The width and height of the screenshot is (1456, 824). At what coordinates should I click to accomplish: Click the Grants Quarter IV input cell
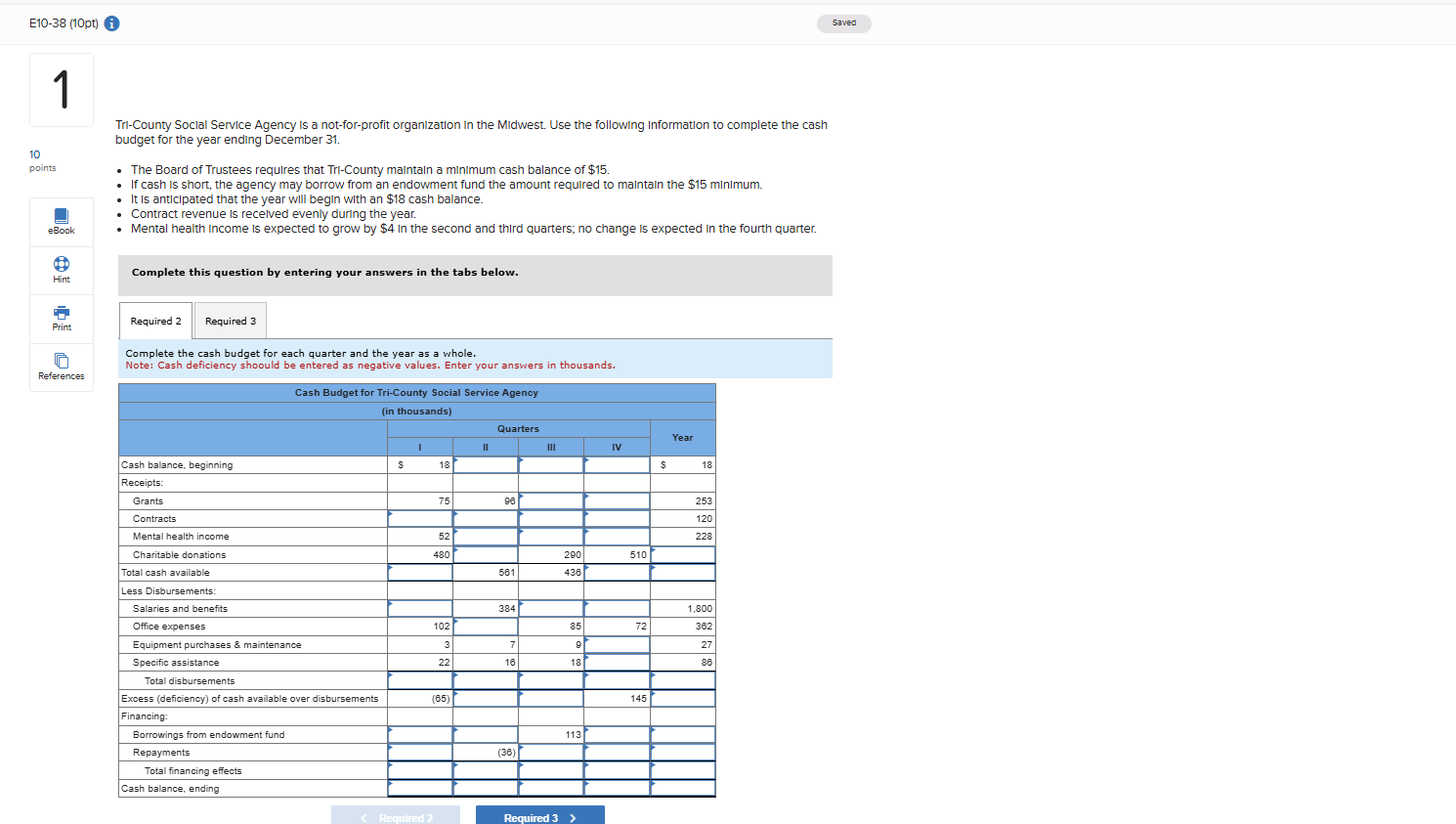(x=617, y=501)
